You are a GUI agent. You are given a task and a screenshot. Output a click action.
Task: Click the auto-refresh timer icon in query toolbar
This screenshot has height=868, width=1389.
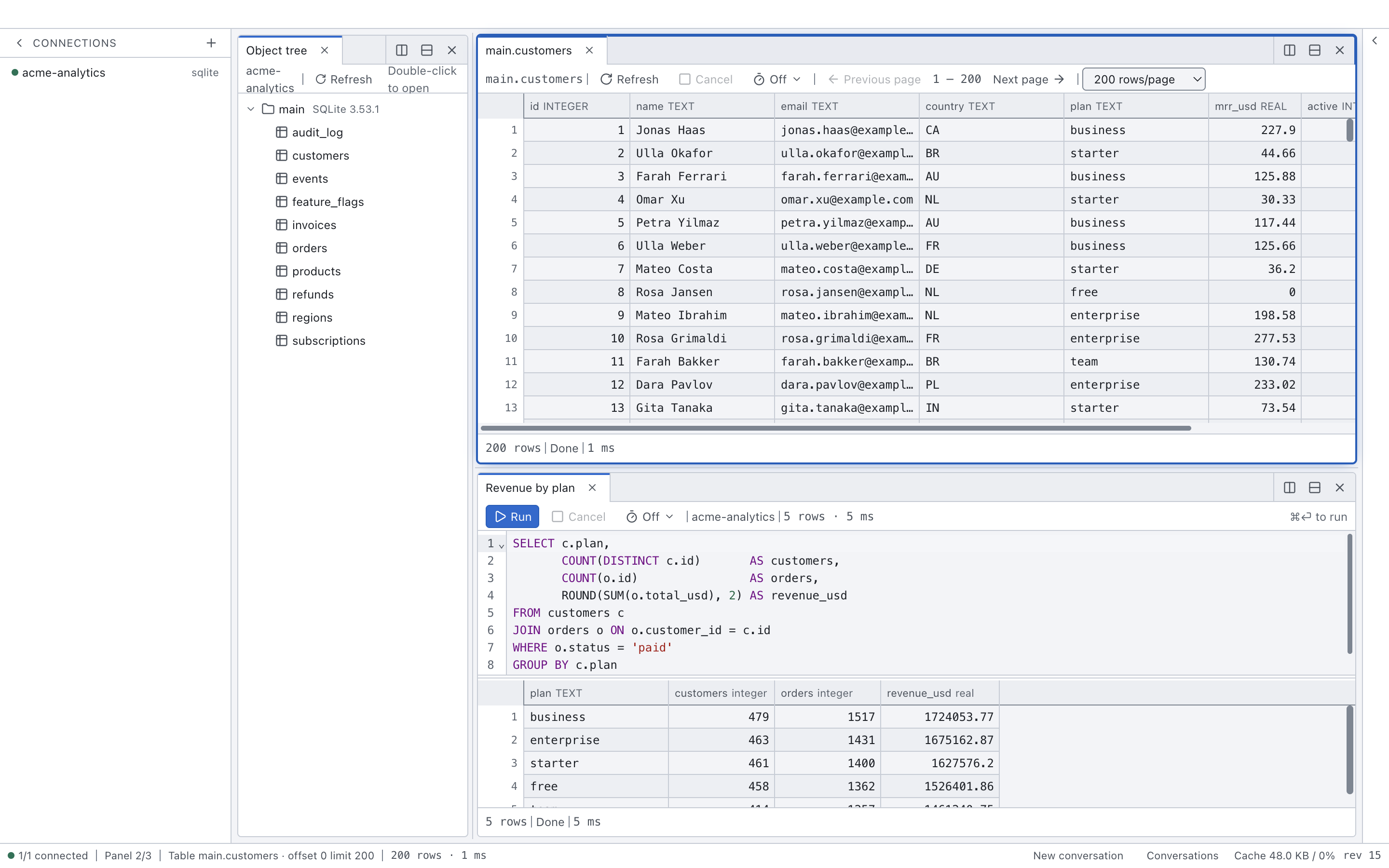point(631,517)
